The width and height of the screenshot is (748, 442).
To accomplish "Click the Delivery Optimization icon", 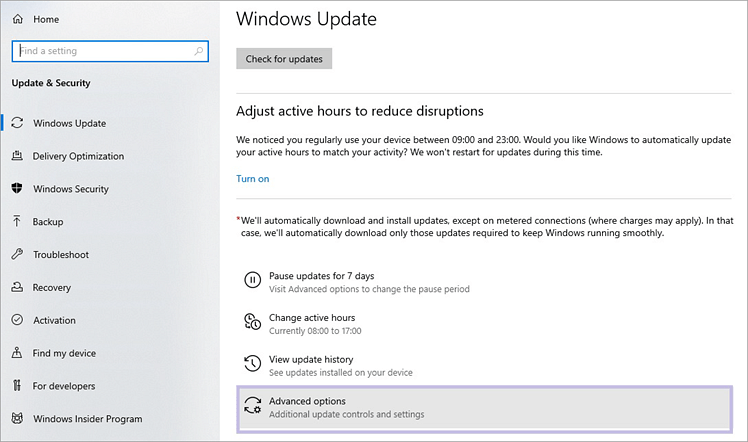I will (17, 156).
